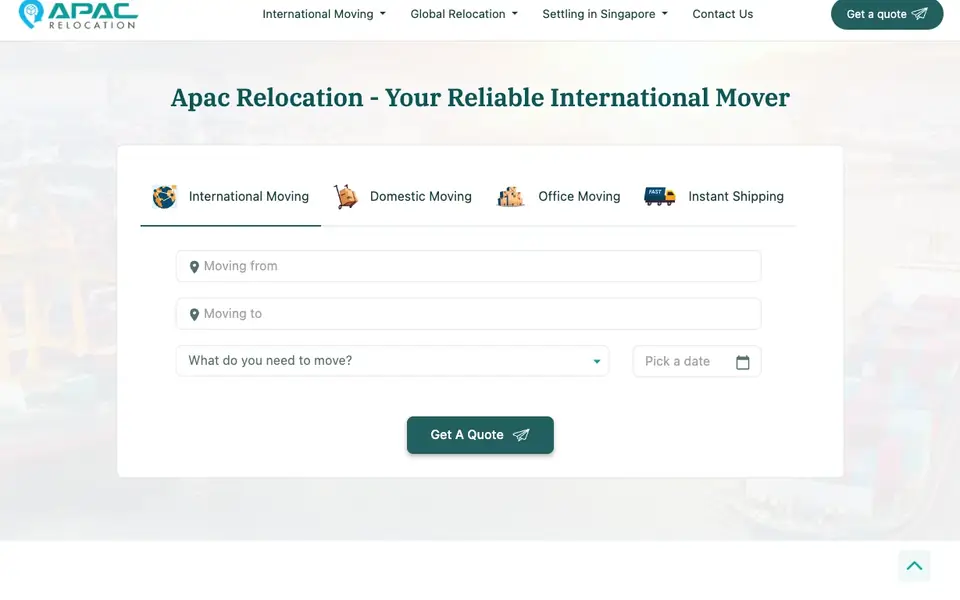Click the paper plane icon in Get A Quote
The image size is (960, 600).
[521, 435]
